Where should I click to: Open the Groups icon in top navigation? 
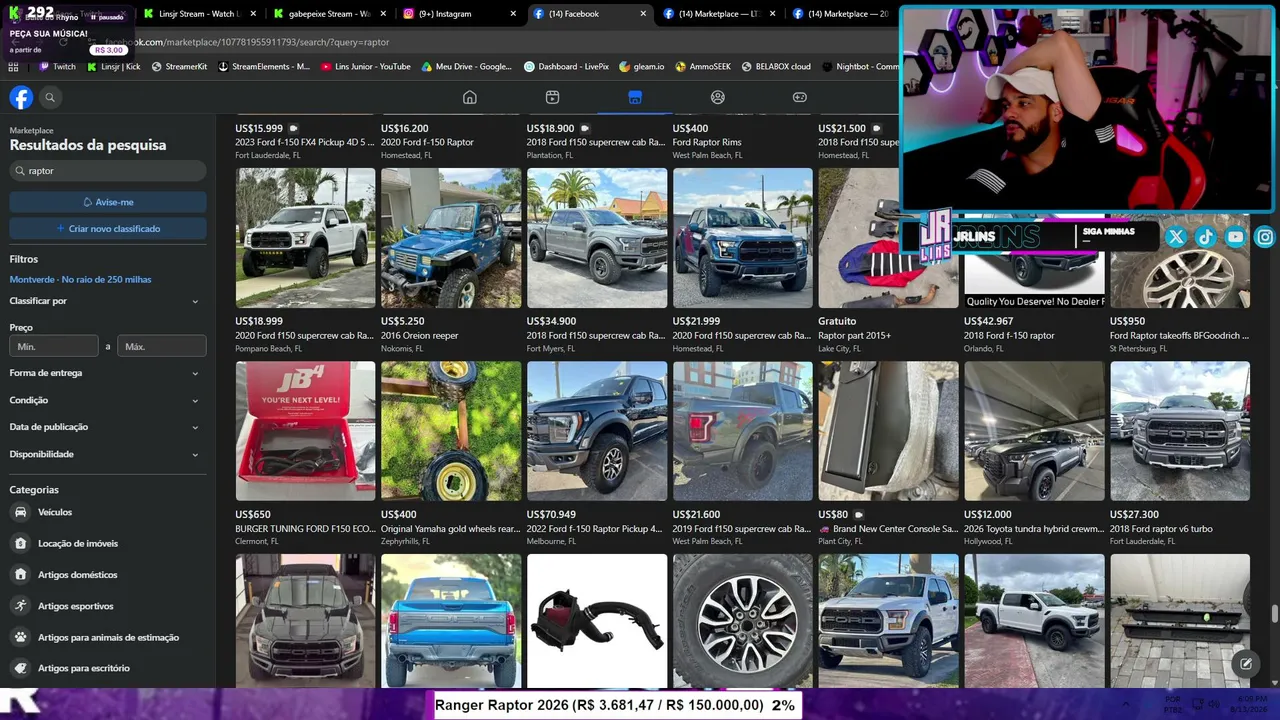pos(717,97)
